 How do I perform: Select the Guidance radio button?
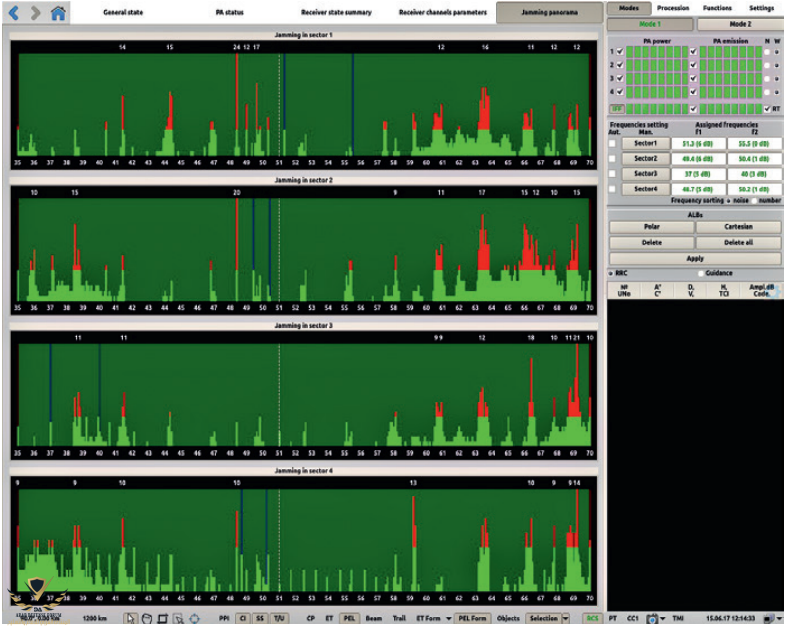coord(701,273)
